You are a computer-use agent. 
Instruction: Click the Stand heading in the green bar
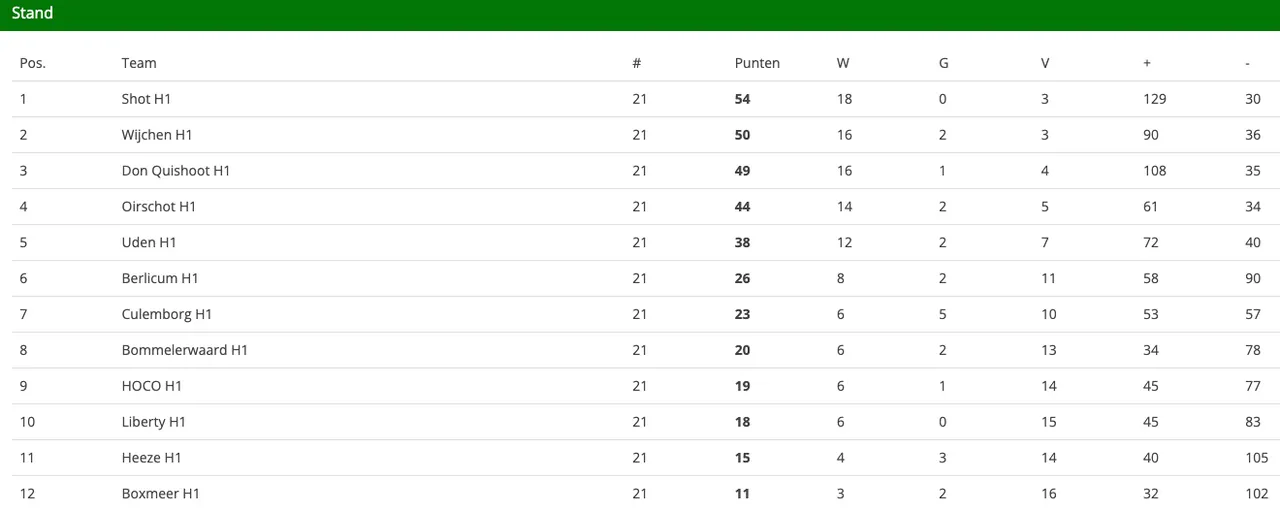click(33, 14)
